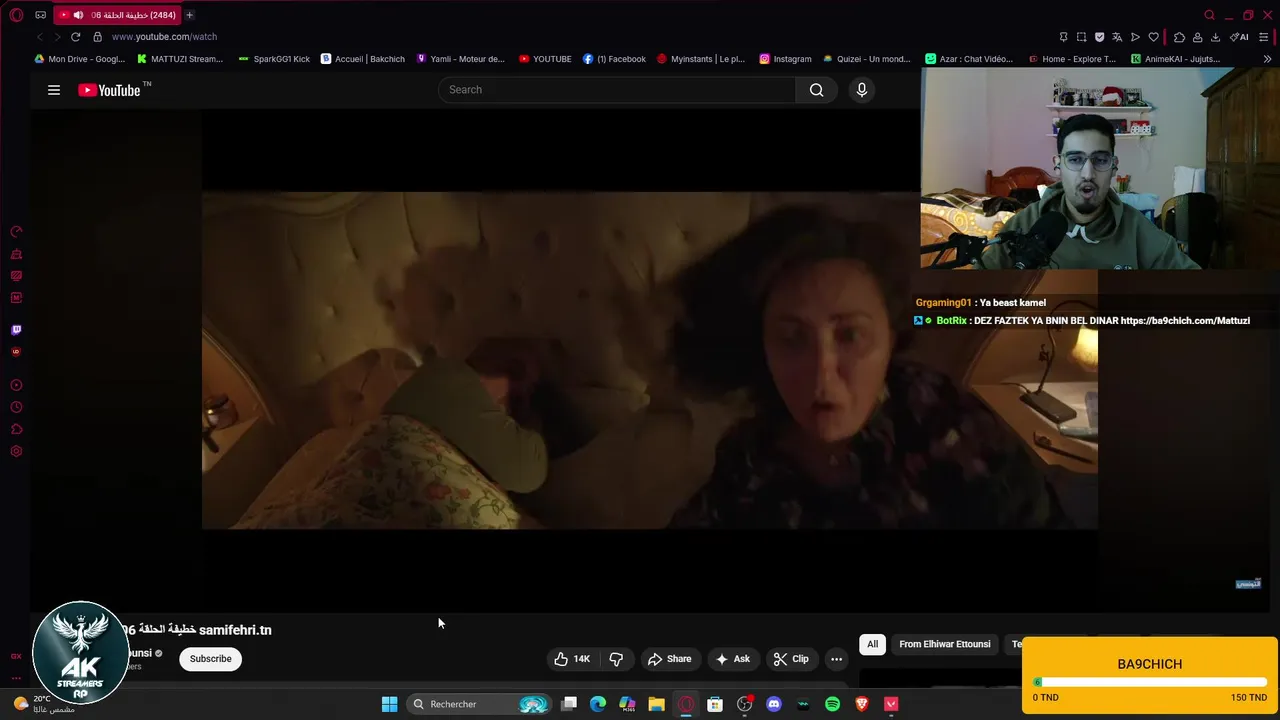Image resolution: width=1280 pixels, height=720 pixels.
Task: Open the Myinstants bookmark
Action: coord(700,59)
